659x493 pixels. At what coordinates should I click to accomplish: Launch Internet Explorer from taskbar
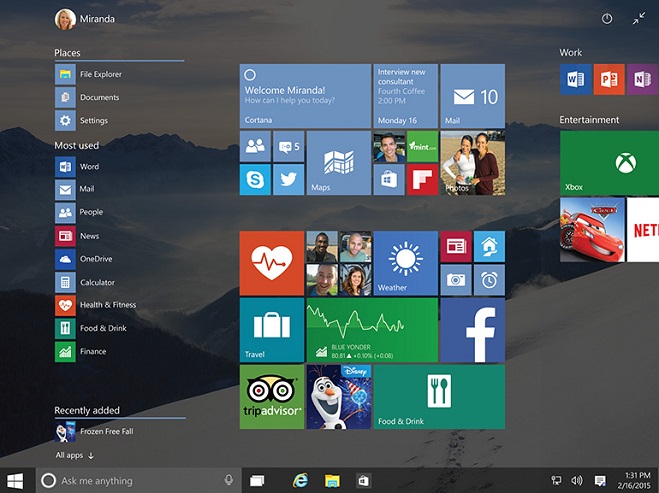tap(301, 480)
